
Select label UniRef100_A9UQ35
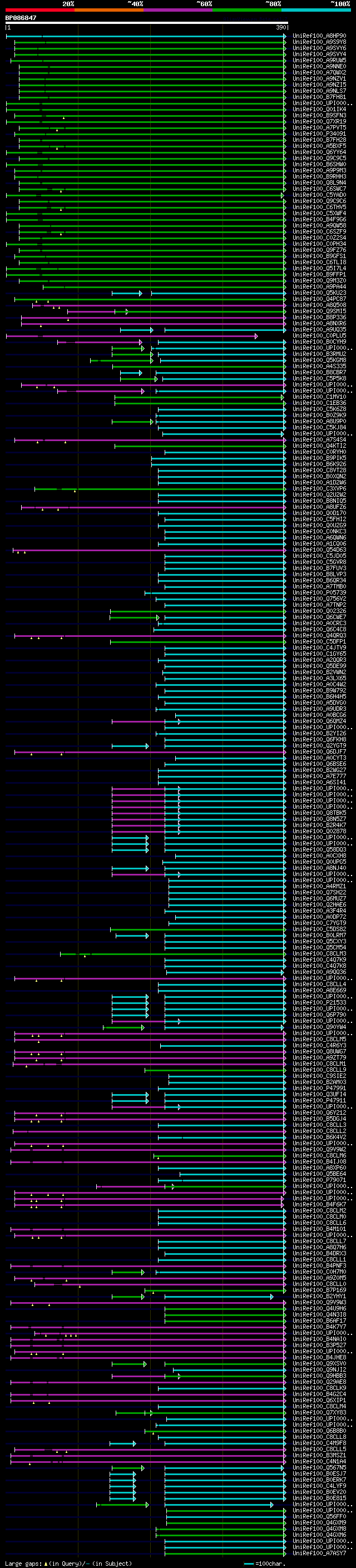[319, 330]
